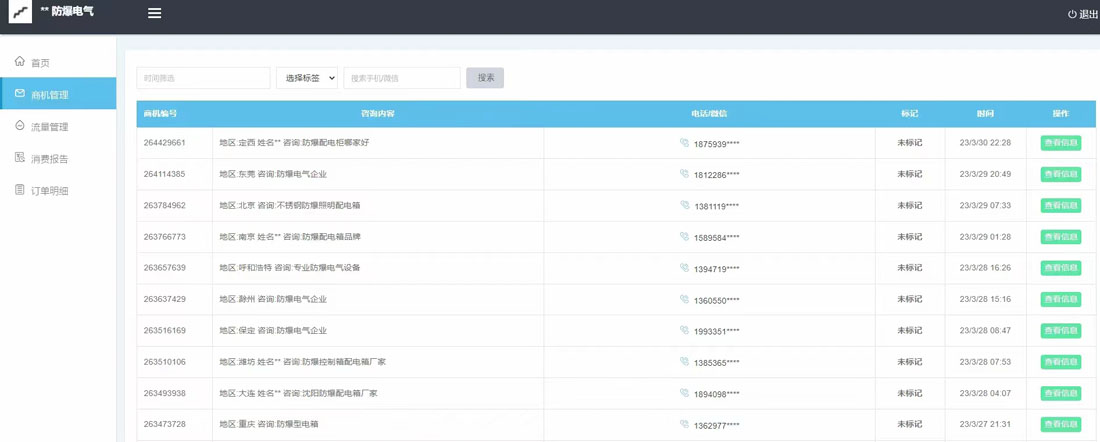Open 首页 in the sidebar
1100x442 pixels.
click(58, 62)
